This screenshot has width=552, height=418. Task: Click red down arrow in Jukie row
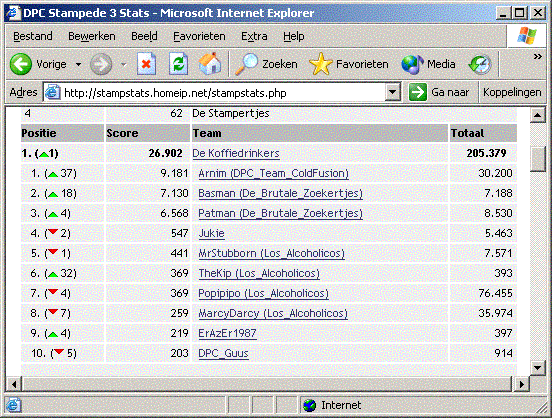click(x=53, y=232)
